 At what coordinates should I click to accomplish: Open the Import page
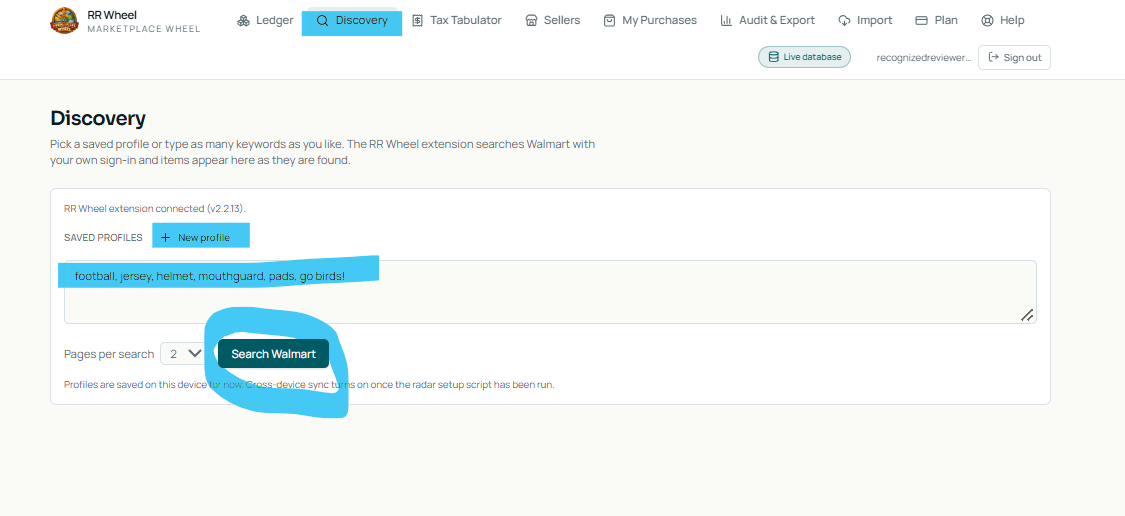(865, 20)
